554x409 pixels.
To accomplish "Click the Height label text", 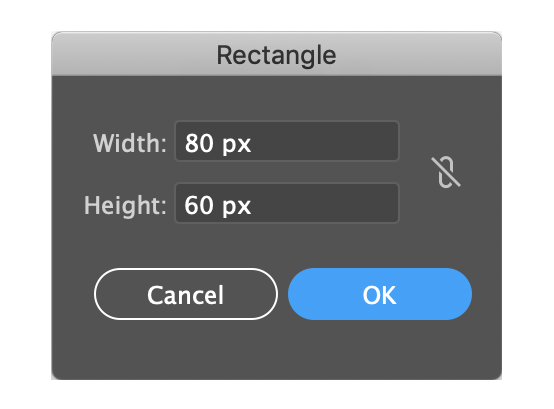I will [x=125, y=206].
